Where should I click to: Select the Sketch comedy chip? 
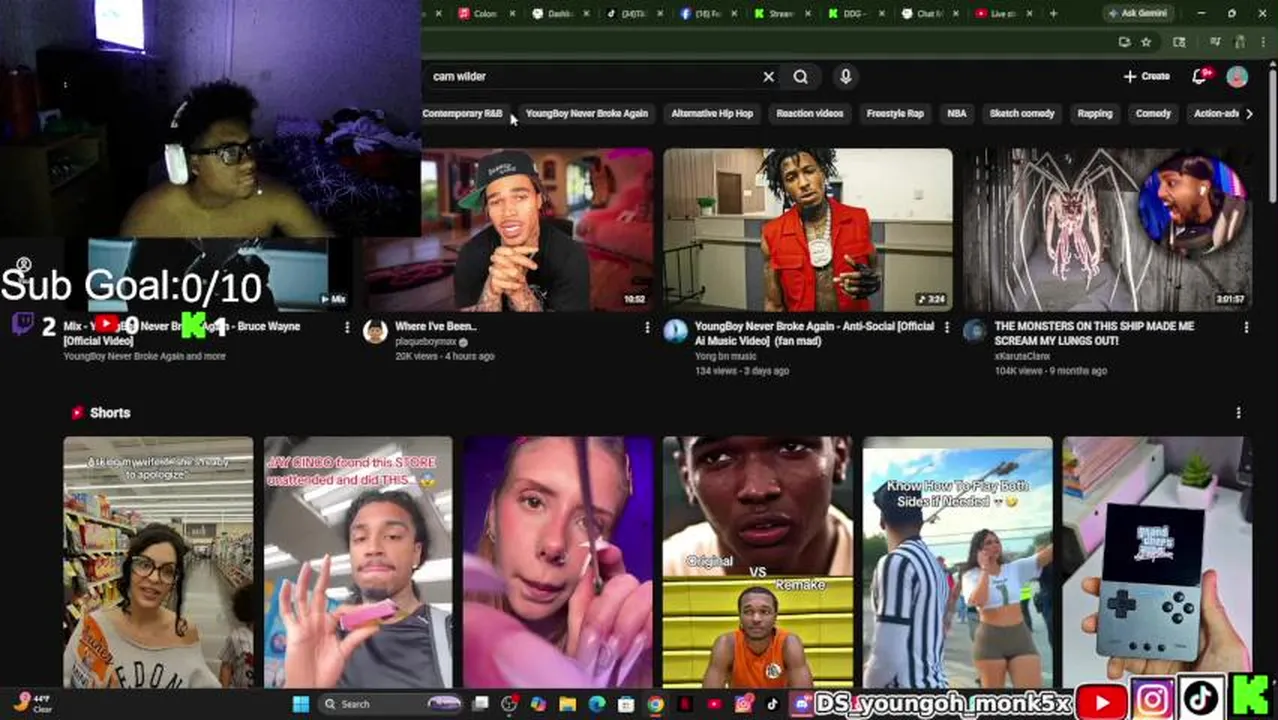[x=1022, y=114]
